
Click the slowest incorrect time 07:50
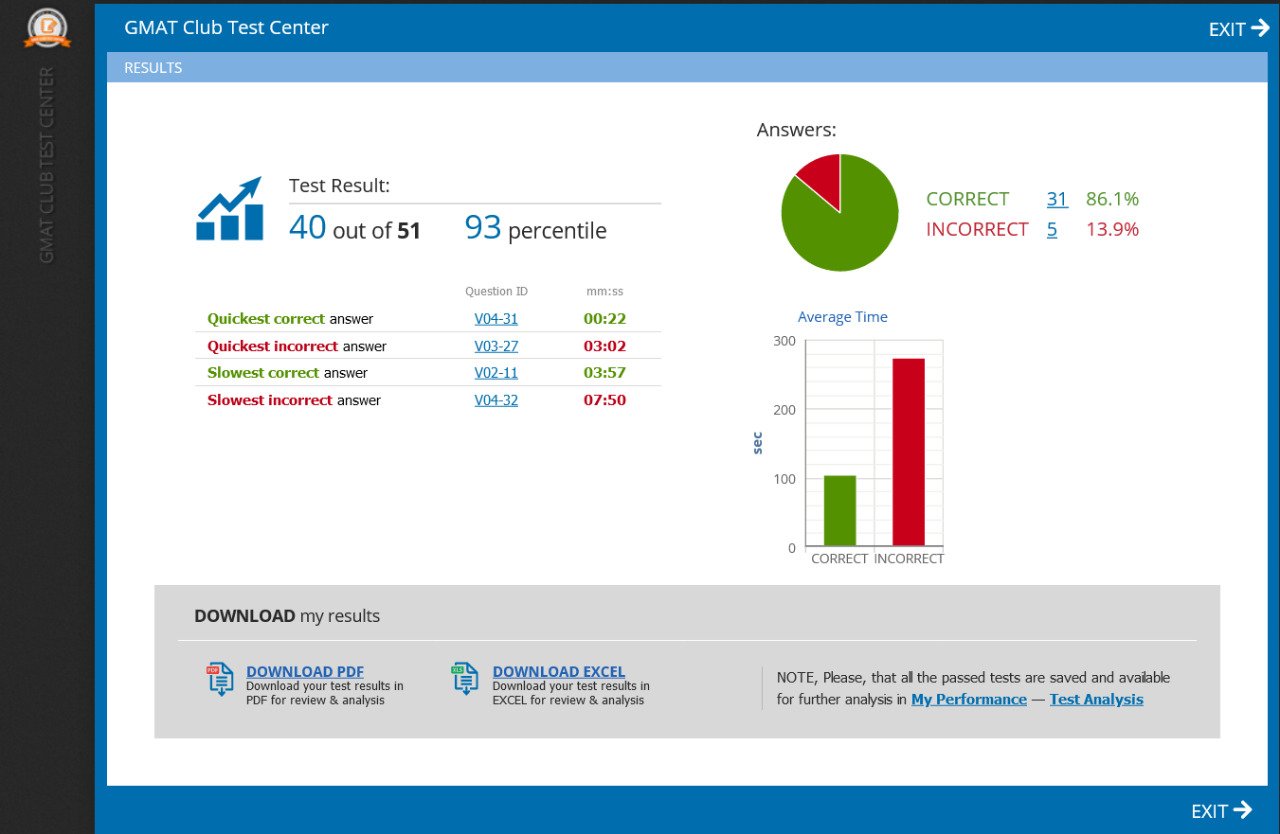(605, 400)
